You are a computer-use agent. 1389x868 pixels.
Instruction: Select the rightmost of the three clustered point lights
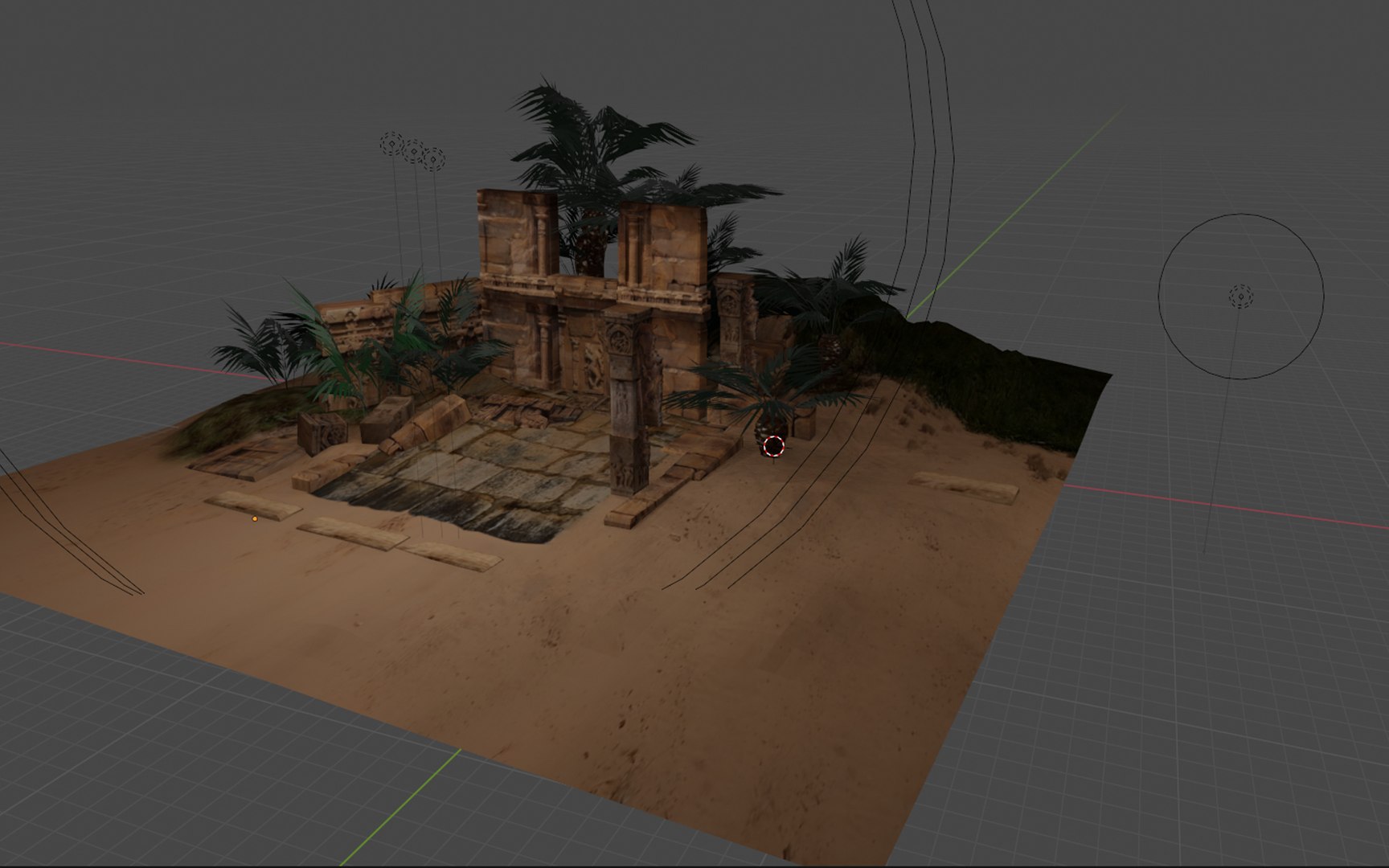pos(434,159)
